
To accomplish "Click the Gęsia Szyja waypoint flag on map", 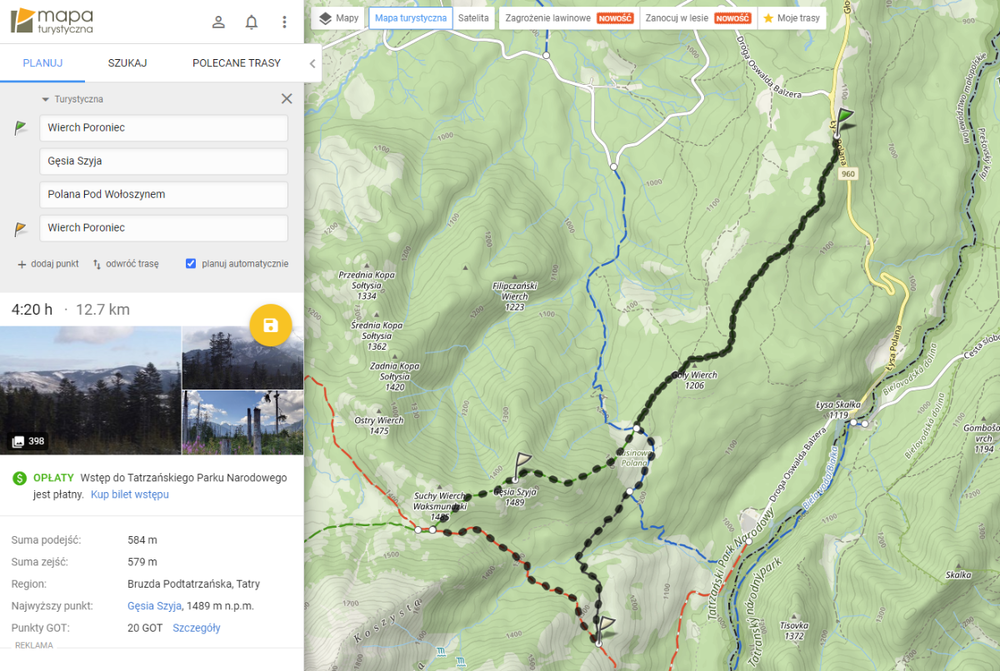I will (x=521, y=464).
